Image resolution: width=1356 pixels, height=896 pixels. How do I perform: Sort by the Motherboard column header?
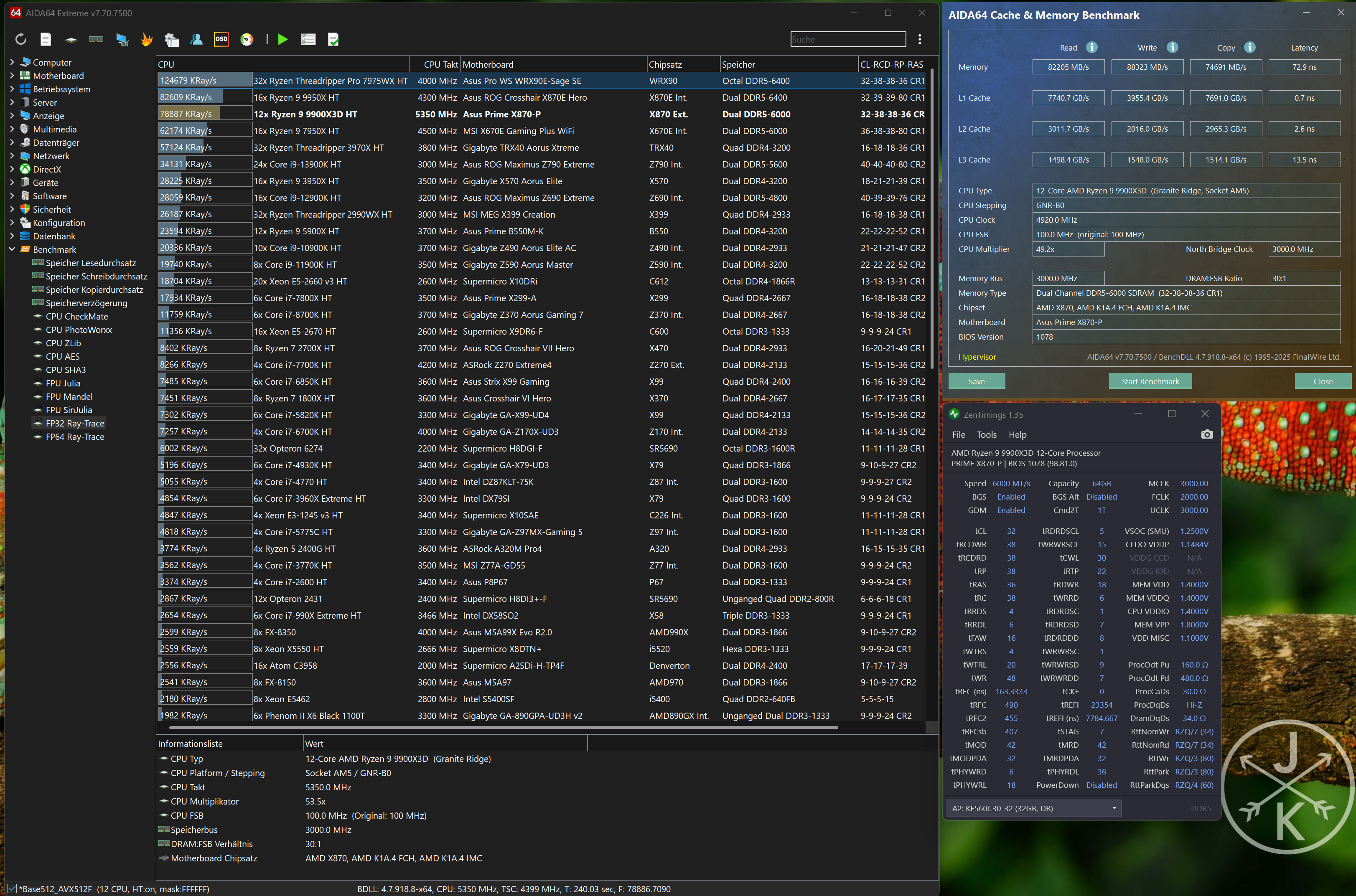click(x=553, y=65)
